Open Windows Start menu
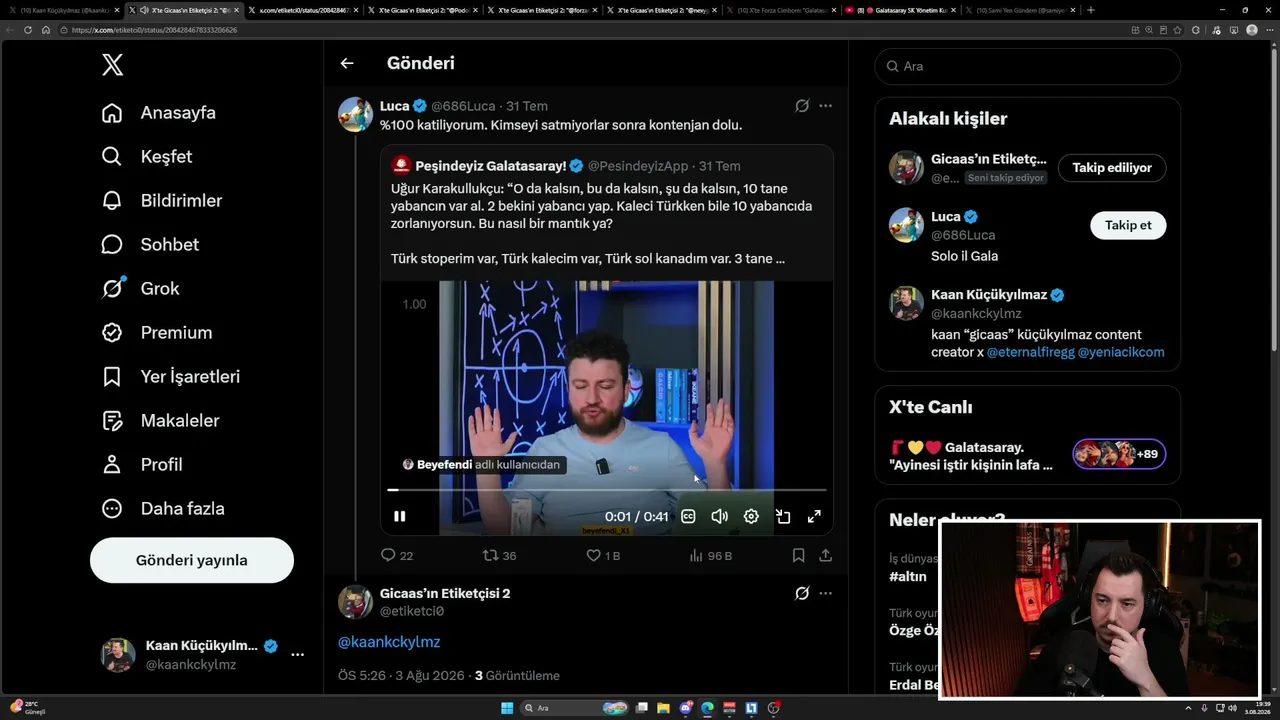Image resolution: width=1280 pixels, height=720 pixels. click(x=507, y=708)
